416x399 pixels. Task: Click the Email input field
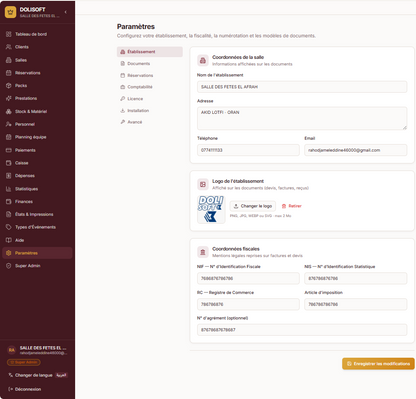[x=356, y=150]
